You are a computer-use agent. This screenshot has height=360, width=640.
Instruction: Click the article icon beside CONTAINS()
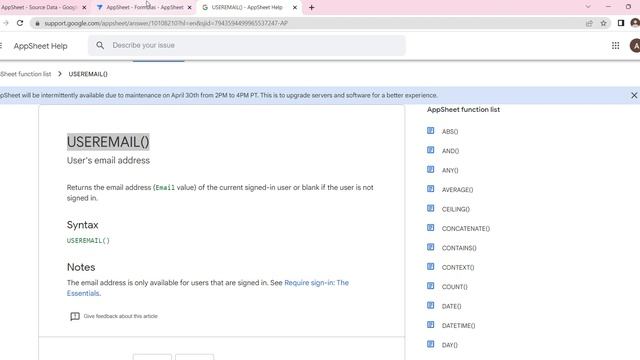431,247
